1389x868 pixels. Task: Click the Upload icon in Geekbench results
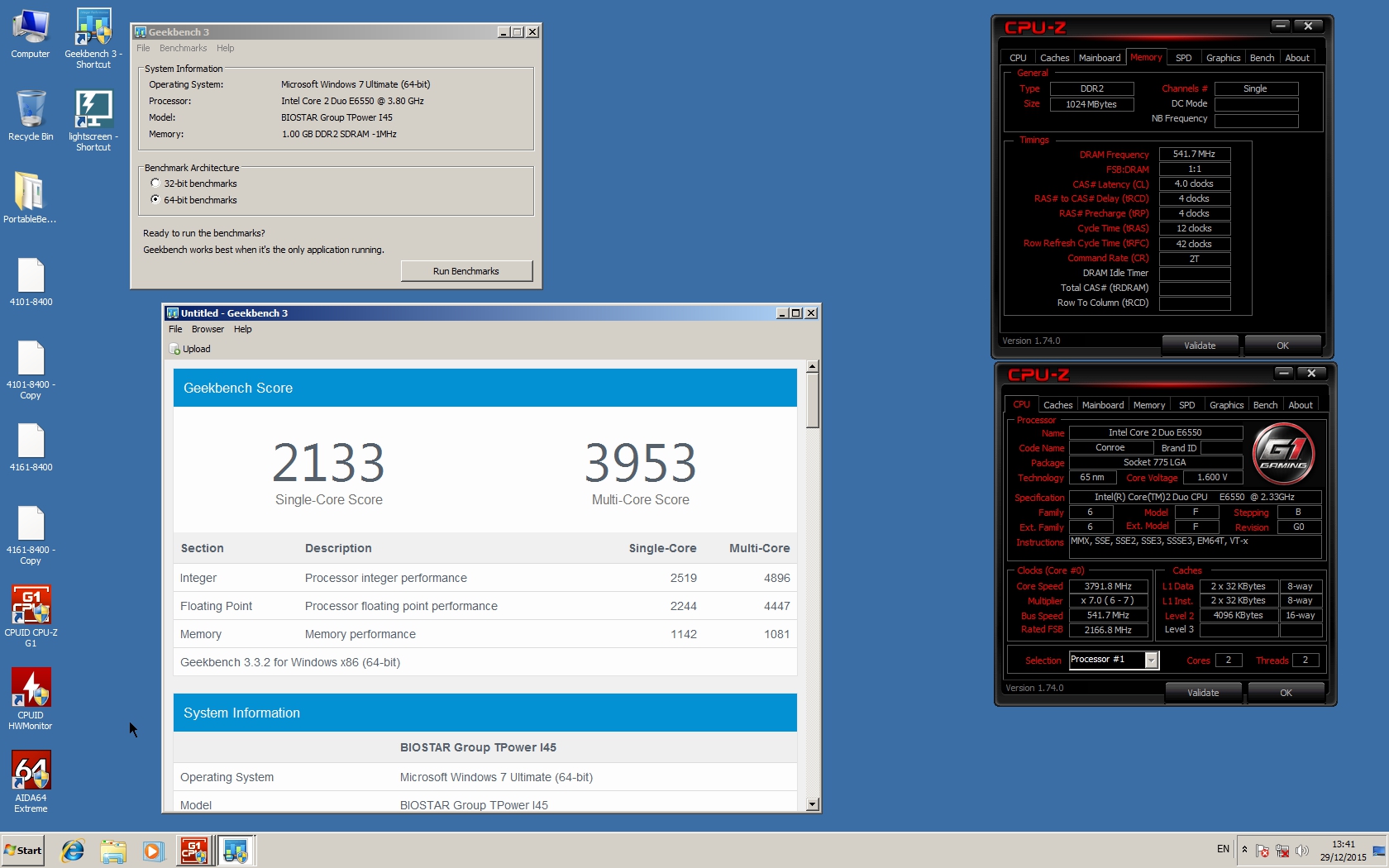(174, 349)
